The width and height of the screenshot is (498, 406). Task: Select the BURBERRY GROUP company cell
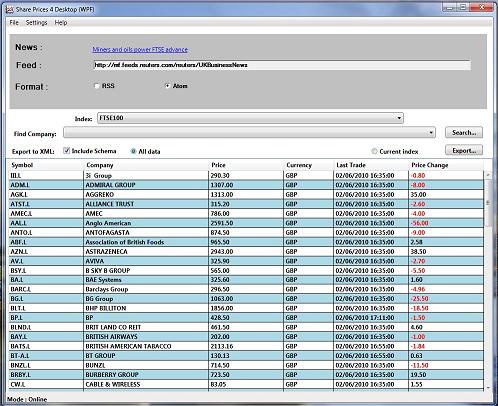point(146,375)
